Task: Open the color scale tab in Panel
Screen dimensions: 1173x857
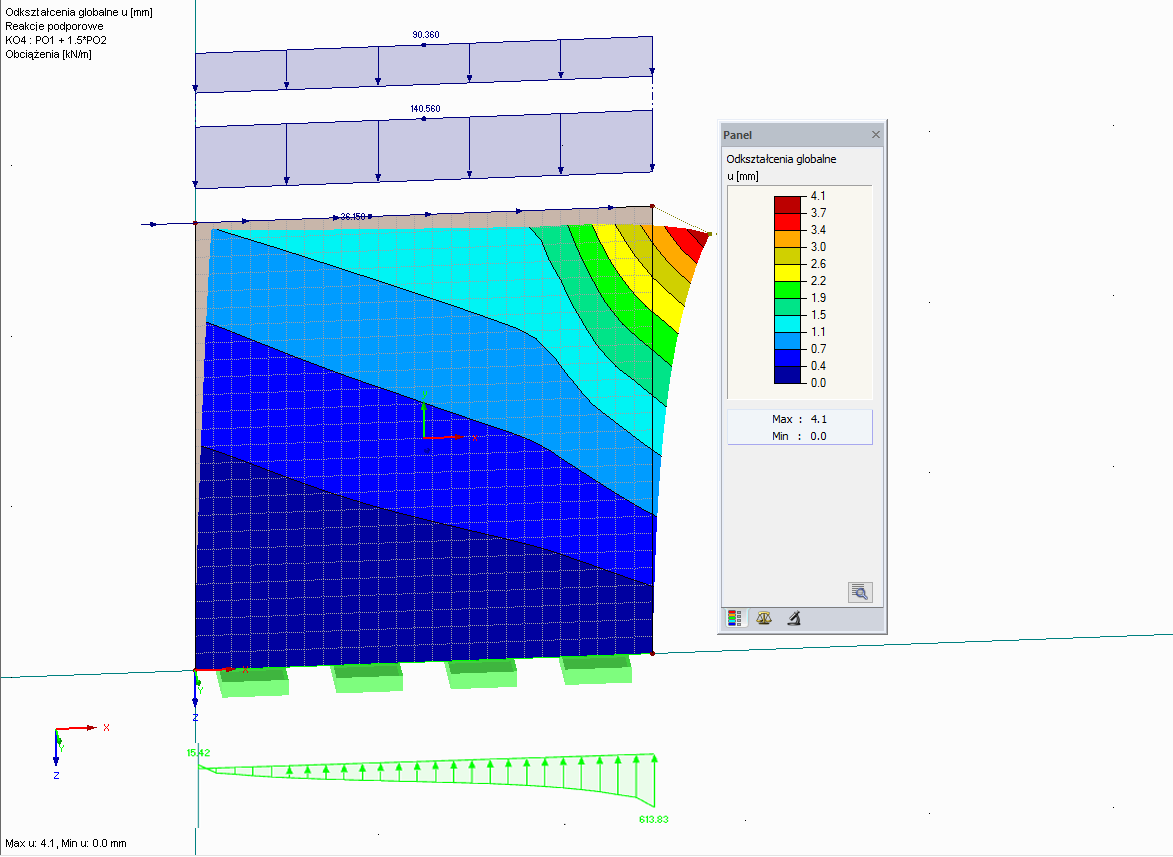Action: [735, 618]
